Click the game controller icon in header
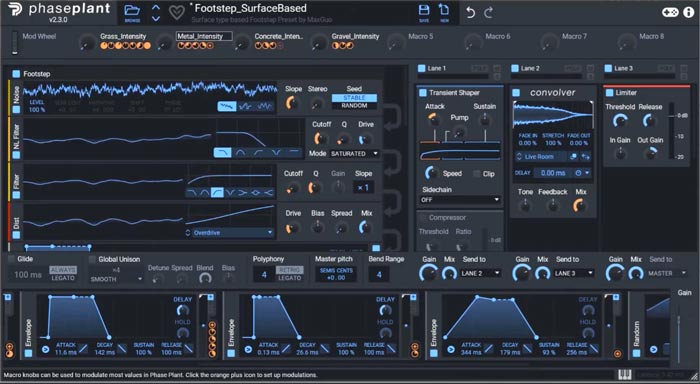Viewport: 700px width, 384px height. pos(670,12)
